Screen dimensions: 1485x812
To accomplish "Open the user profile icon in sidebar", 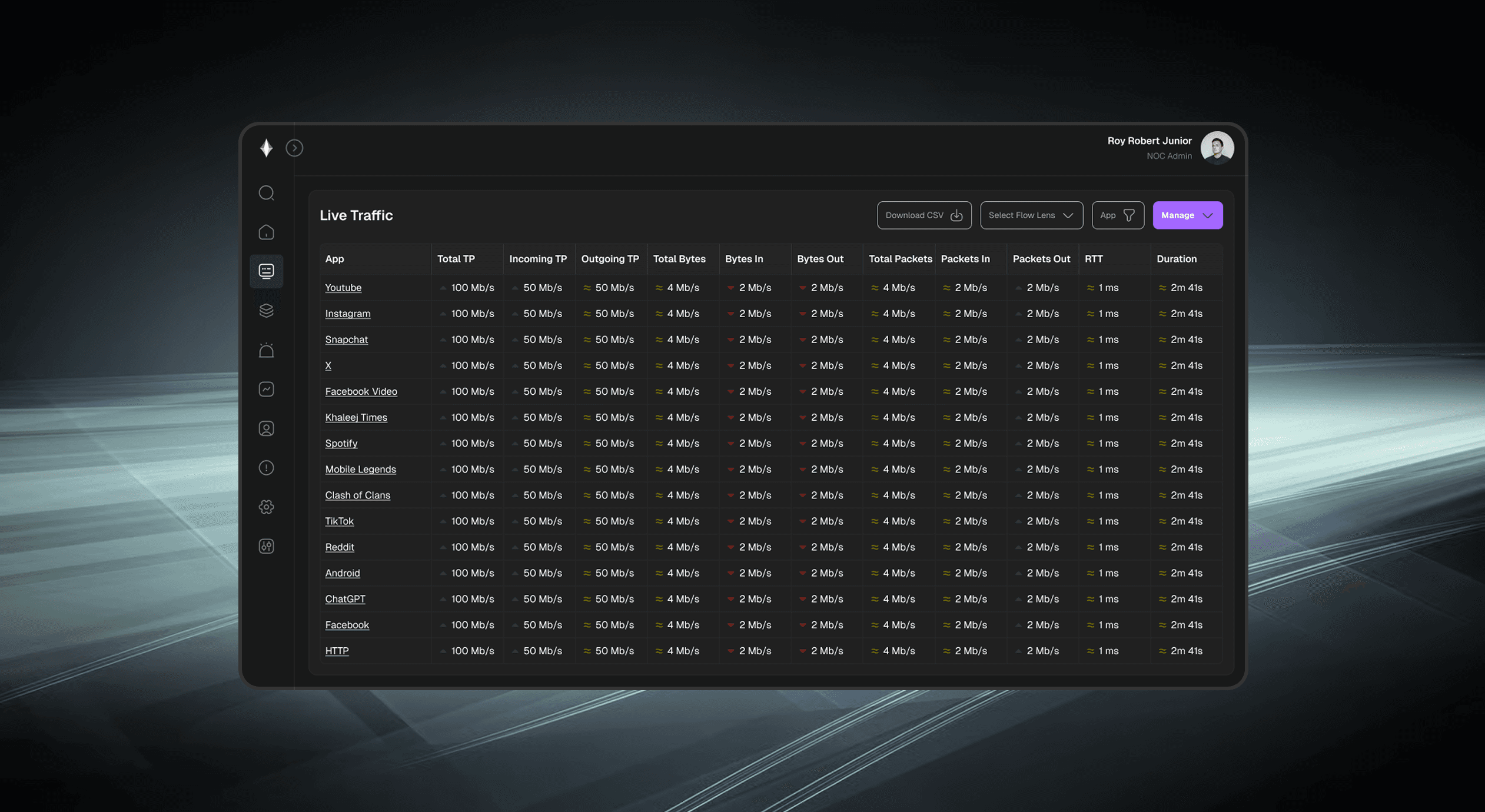I will tap(267, 428).
